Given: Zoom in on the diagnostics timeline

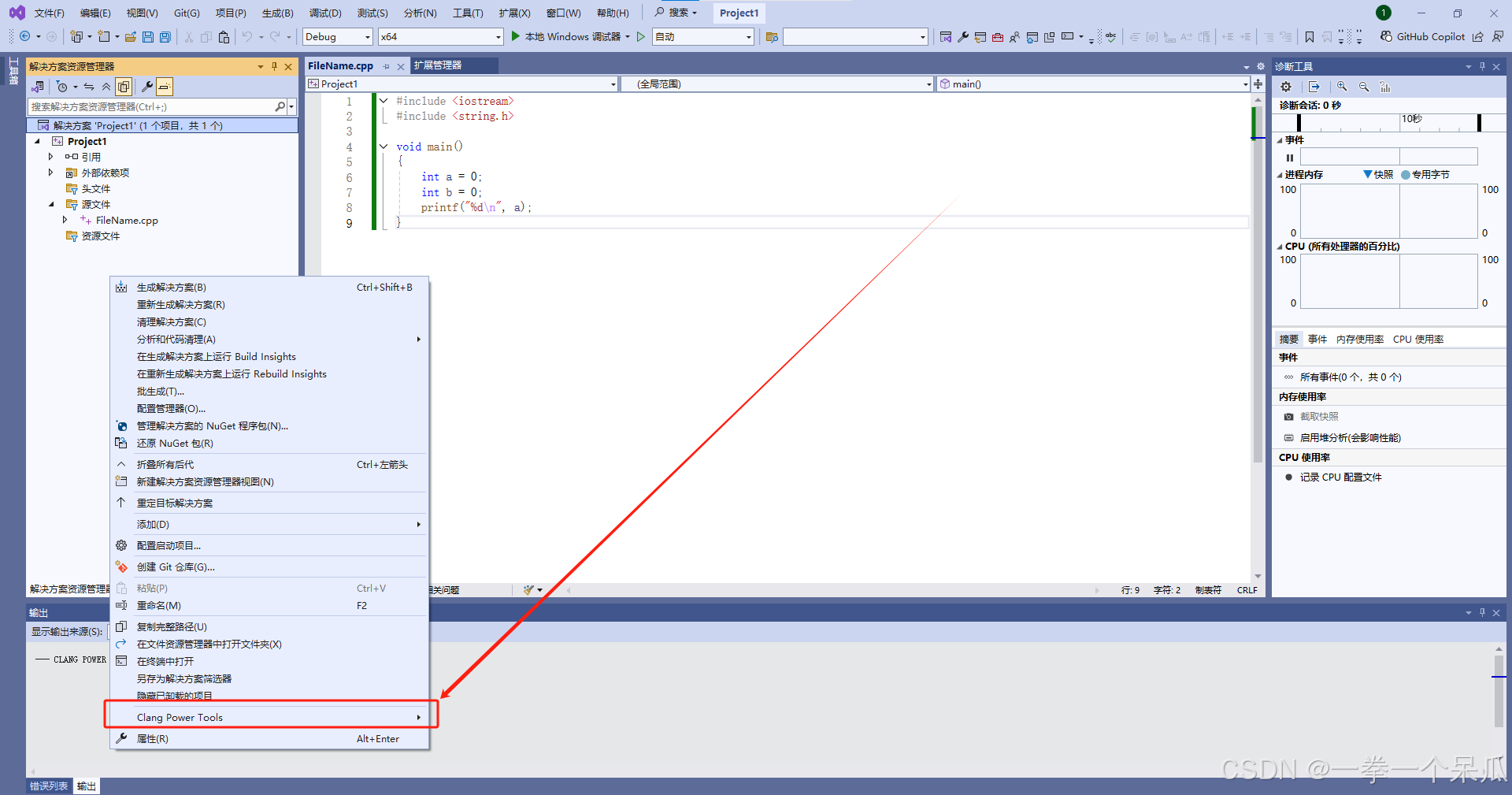Looking at the screenshot, I should point(1342,87).
